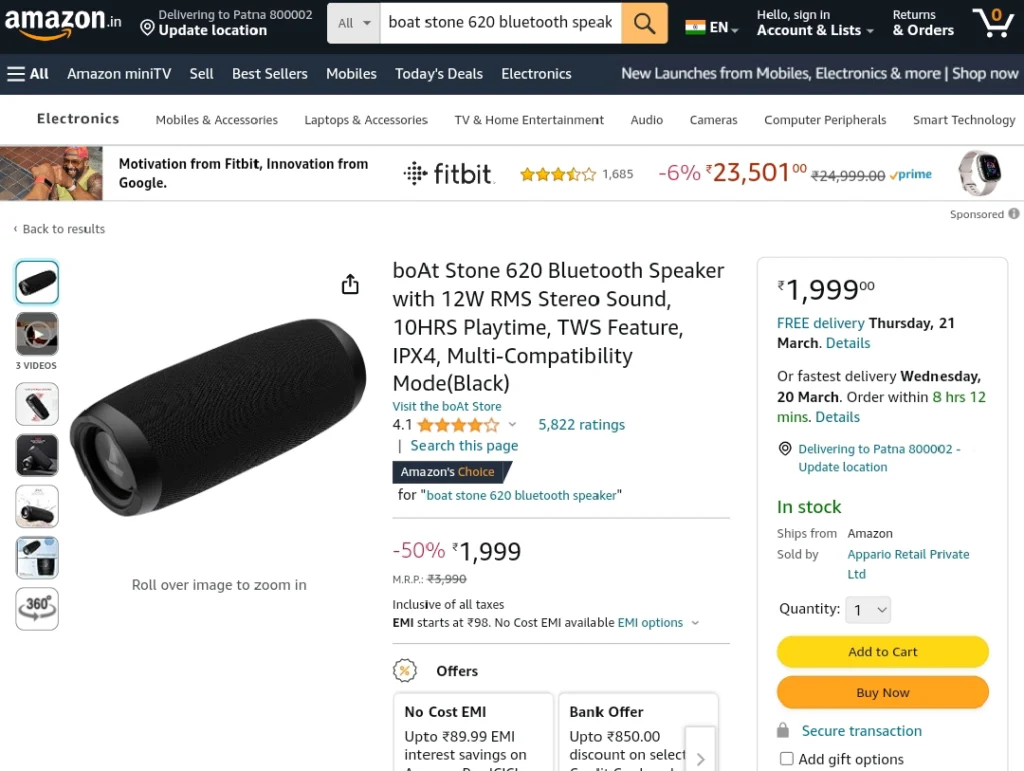Click the Add to Cart button
The width and height of the screenshot is (1024, 771).
point(882,652)
